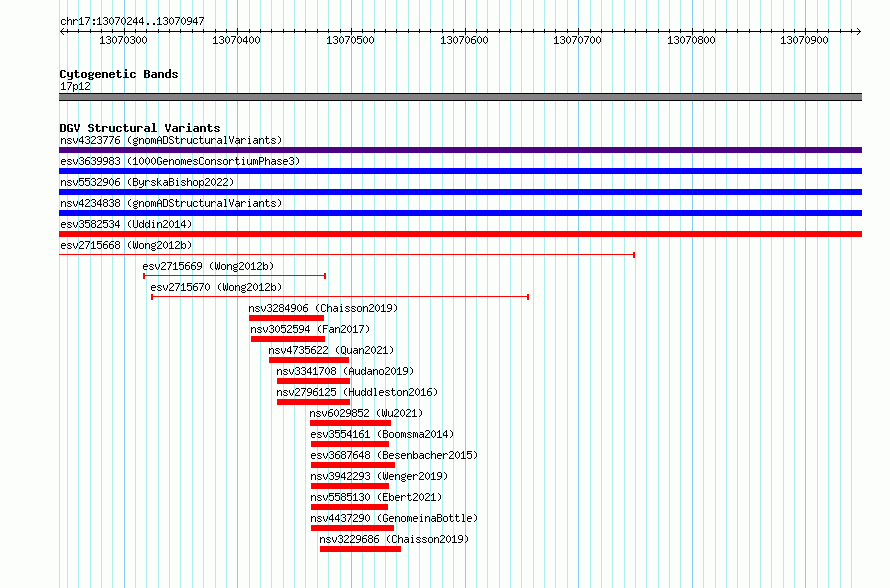Click the nsv3229686 Chaisson2019 label

394,539
